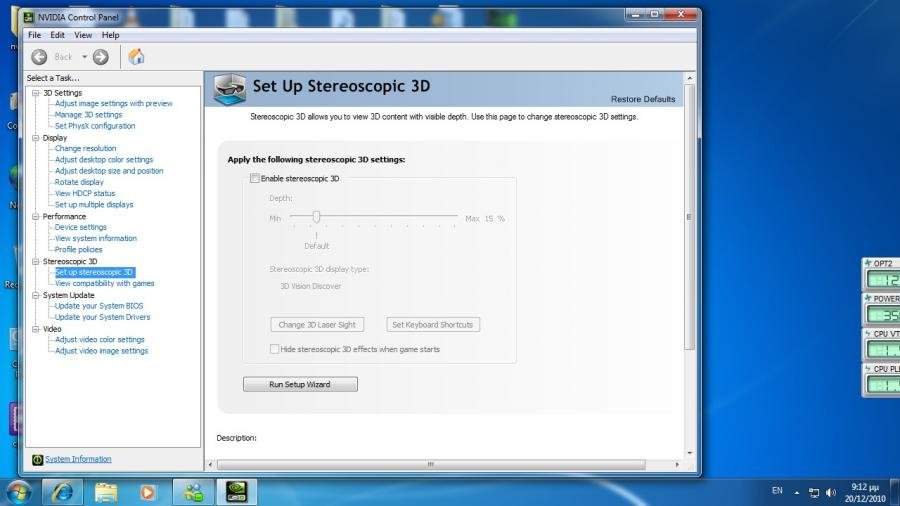The height and width of the screenshot is (506, 900).
Task: Select Rotate display
Action: point(79,182)
